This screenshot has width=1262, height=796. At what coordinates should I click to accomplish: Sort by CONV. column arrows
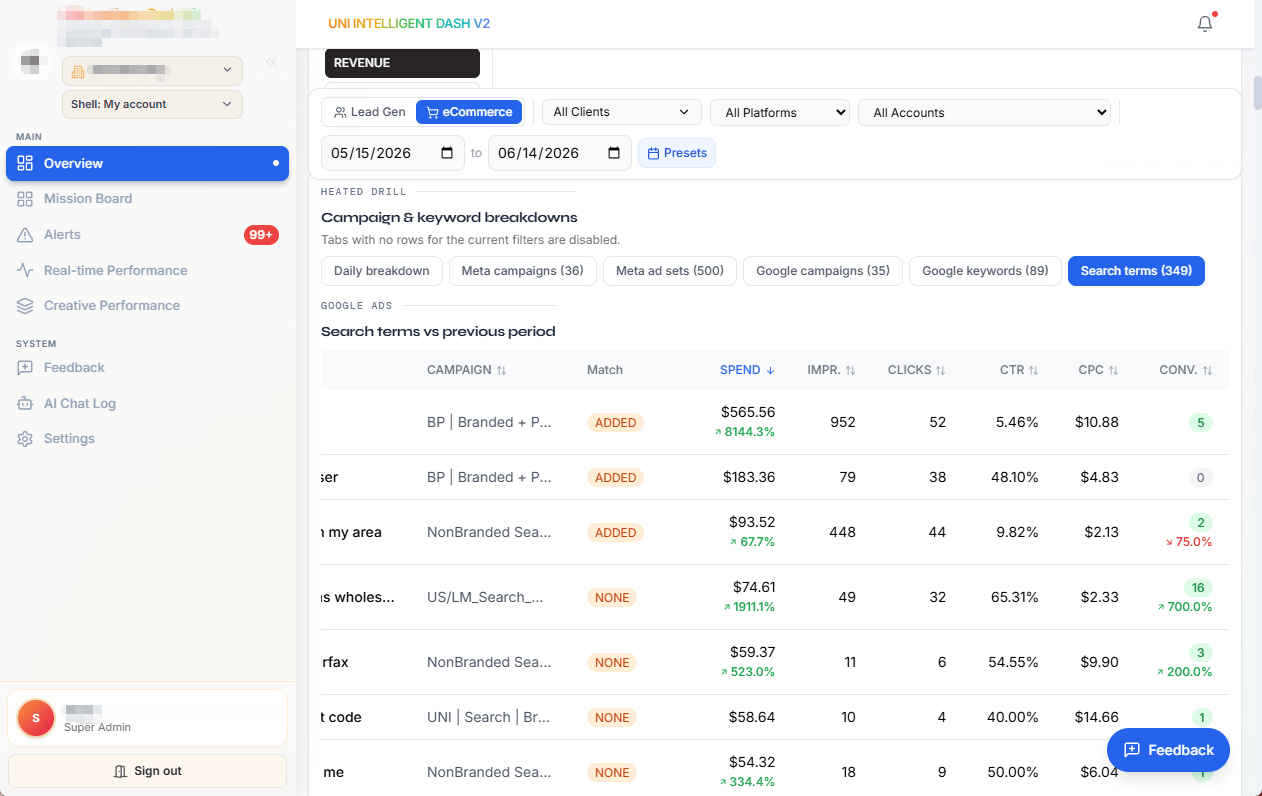pyautogui.click(x=1207, y=370)
